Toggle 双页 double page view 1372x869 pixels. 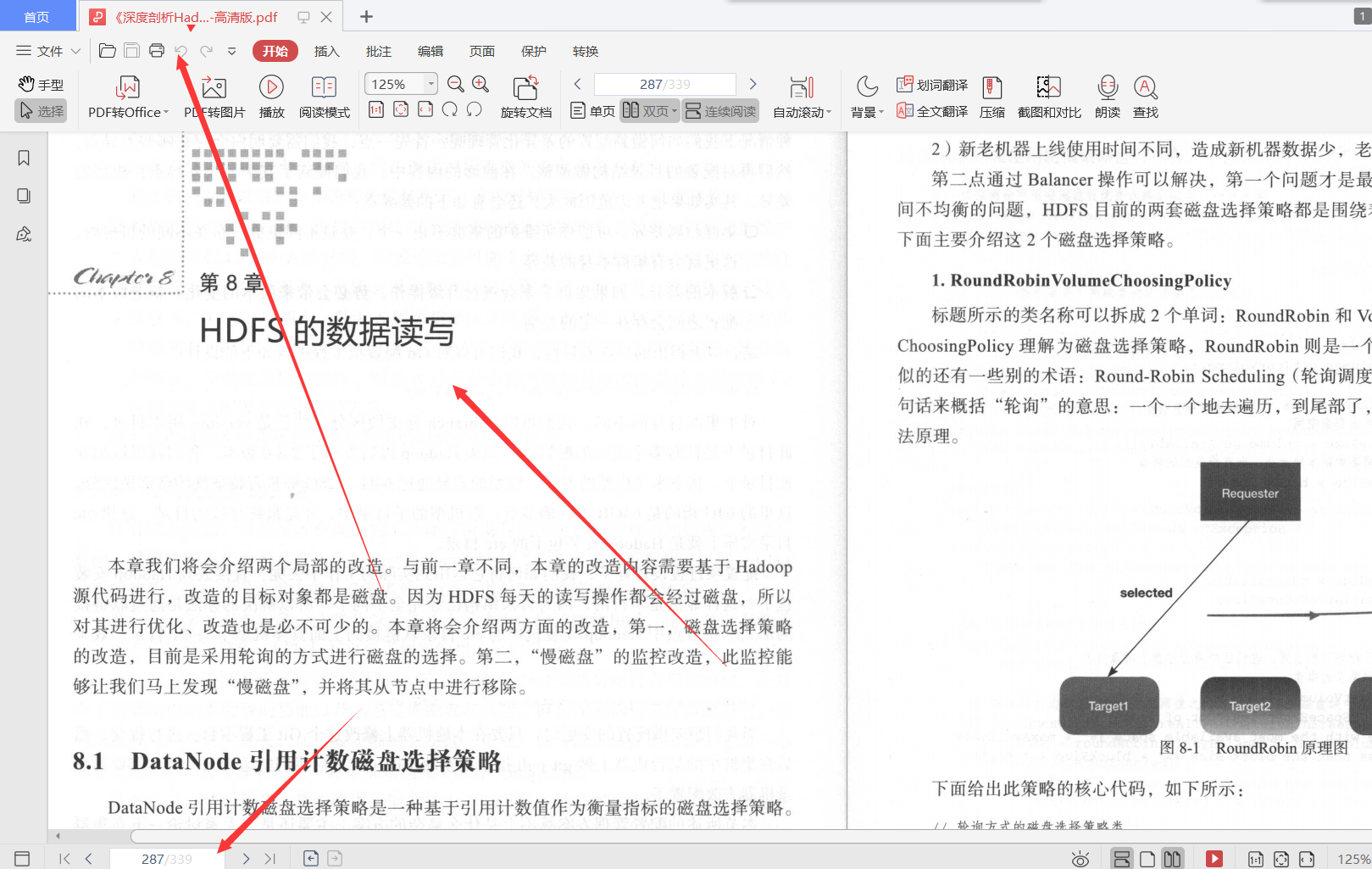649,111
